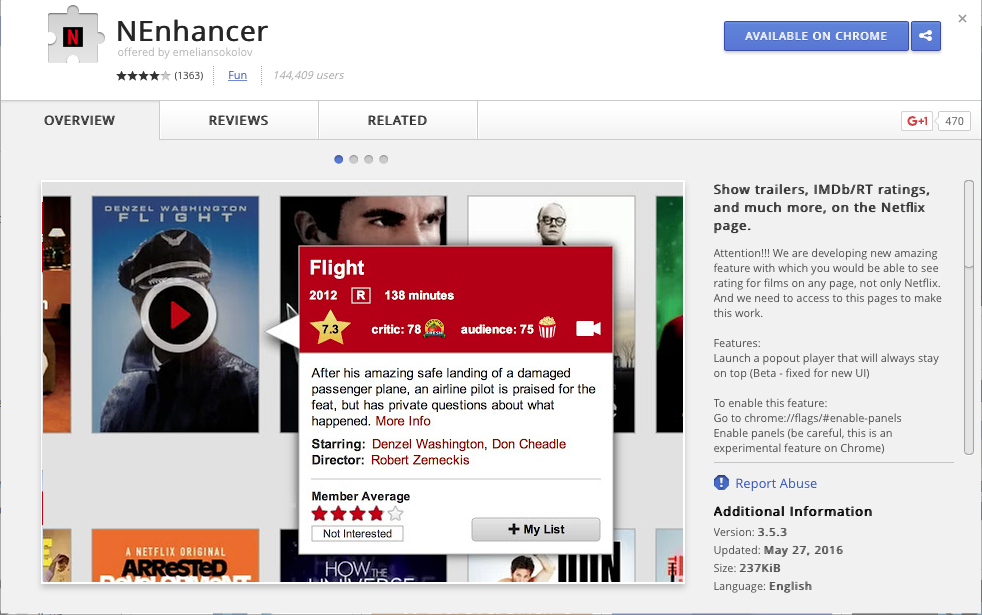
Task: Click the Google +1 button
Action: (x=917, y=121)
